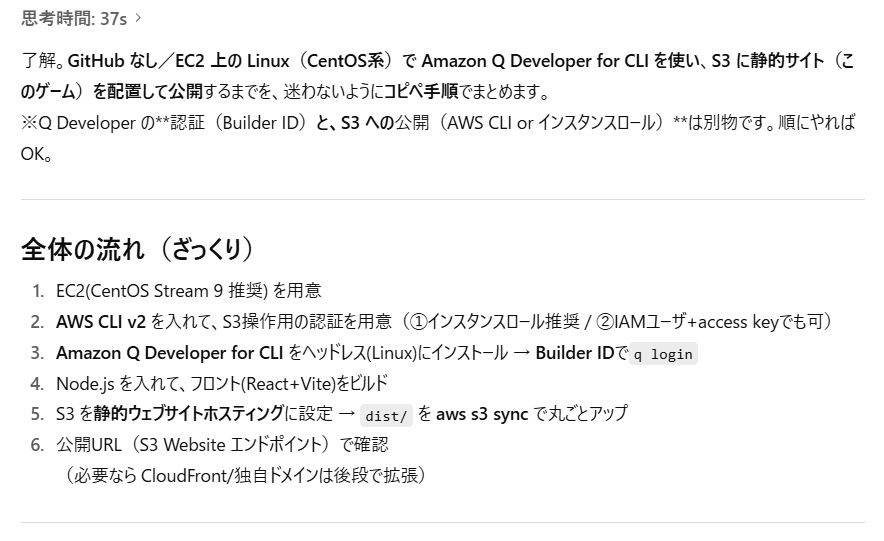Select list item EC2(CentOS Stream 9 推奨) を用意

(188, 291)
